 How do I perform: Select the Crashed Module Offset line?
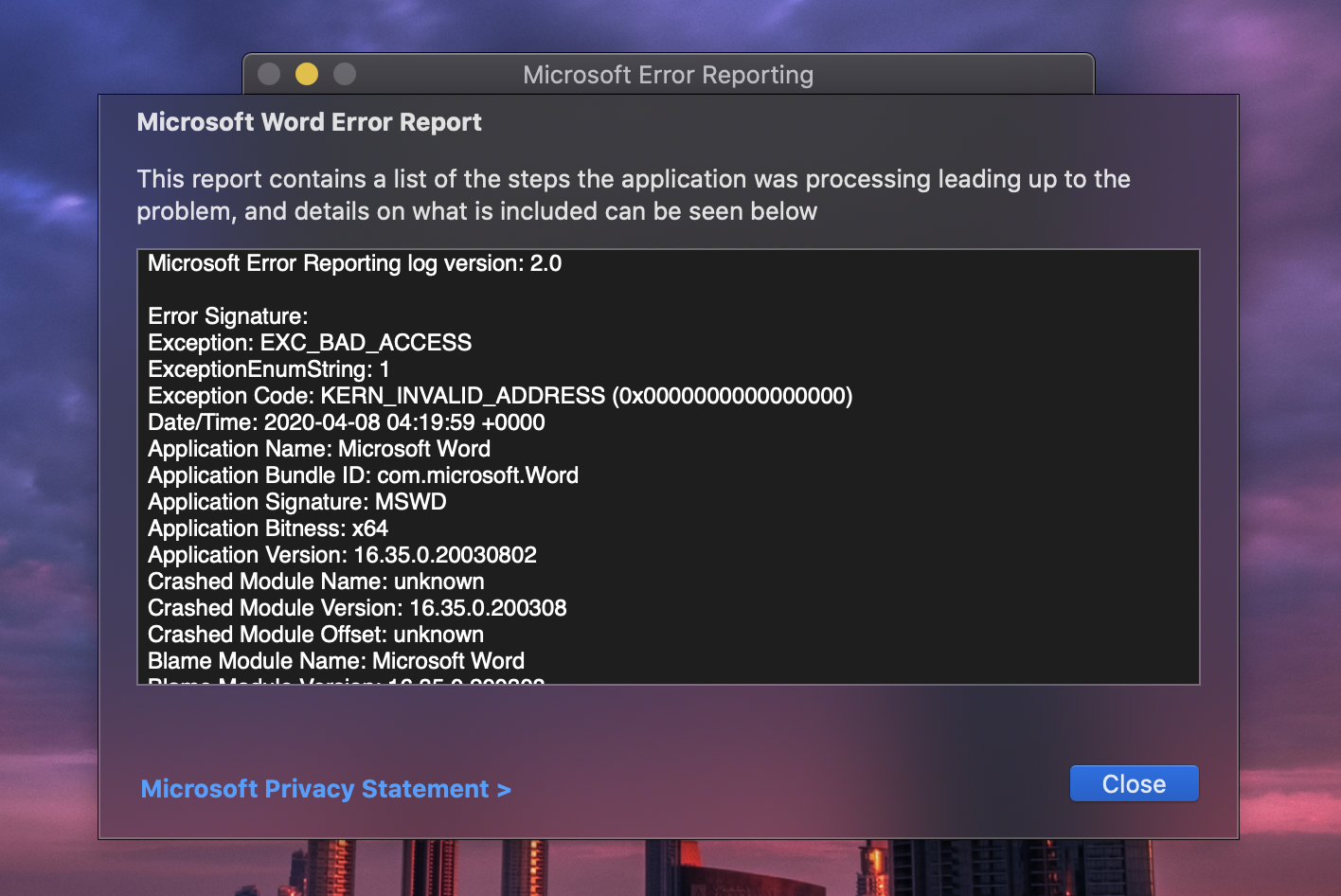[x=315, y=635]
